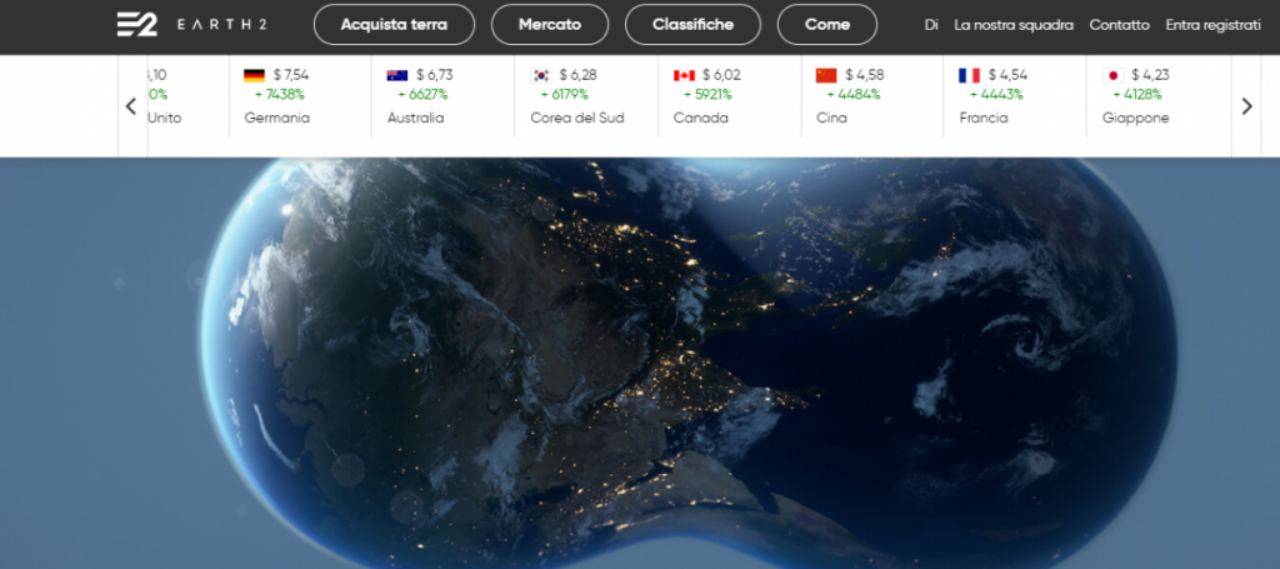Open the Mercato section

tap(549, 25)
